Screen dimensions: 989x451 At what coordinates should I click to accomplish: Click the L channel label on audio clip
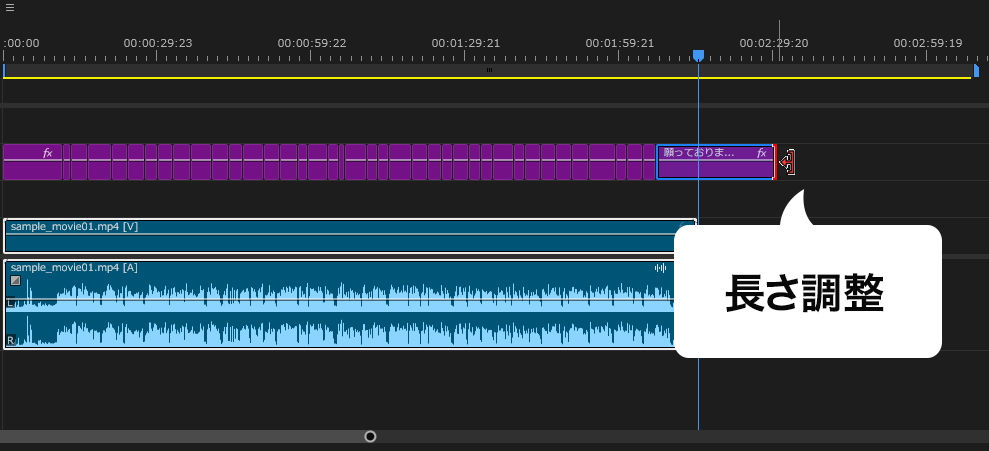11,303
